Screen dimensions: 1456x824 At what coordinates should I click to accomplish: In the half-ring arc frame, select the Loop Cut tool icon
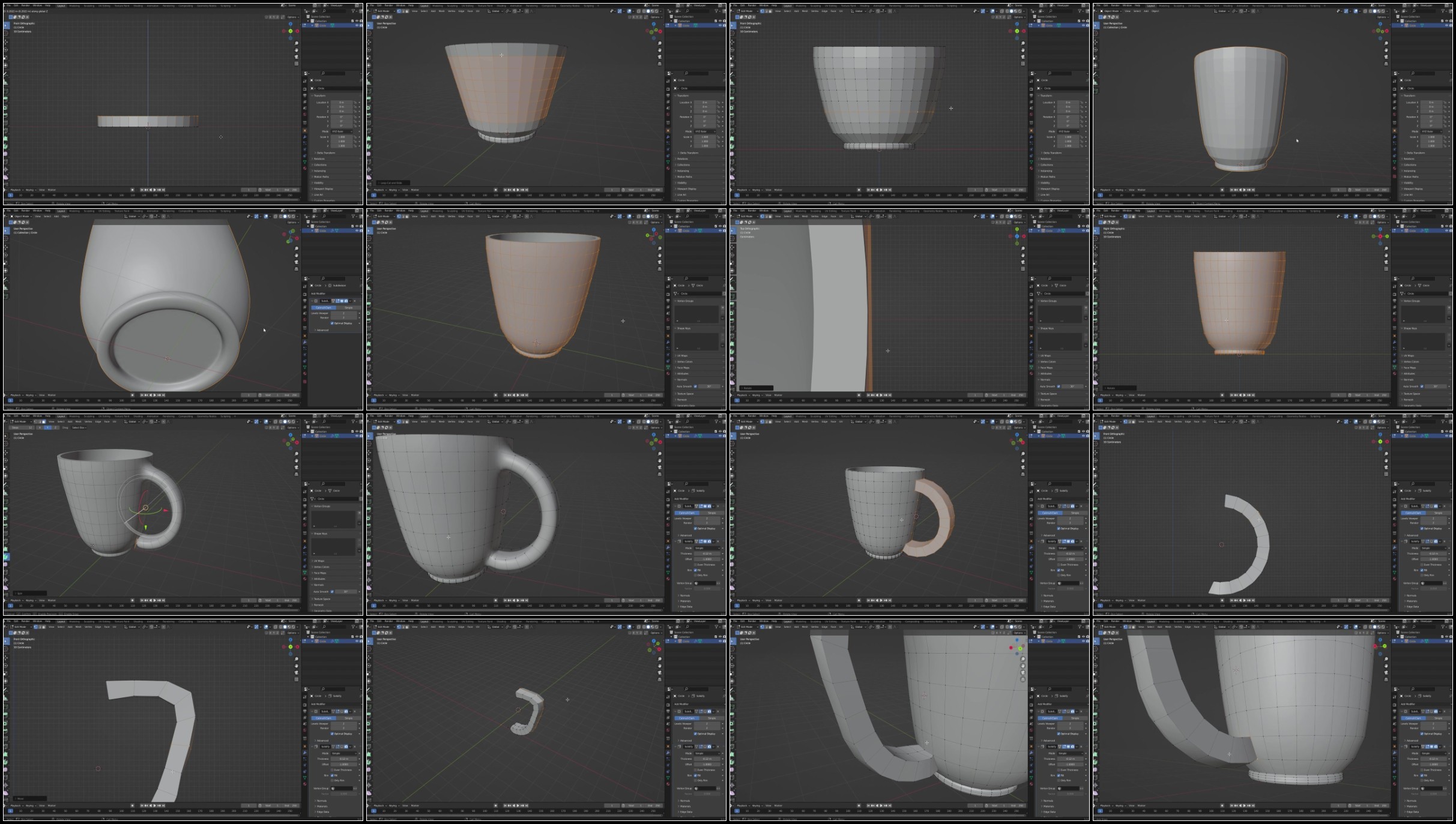coord(1096,534)
